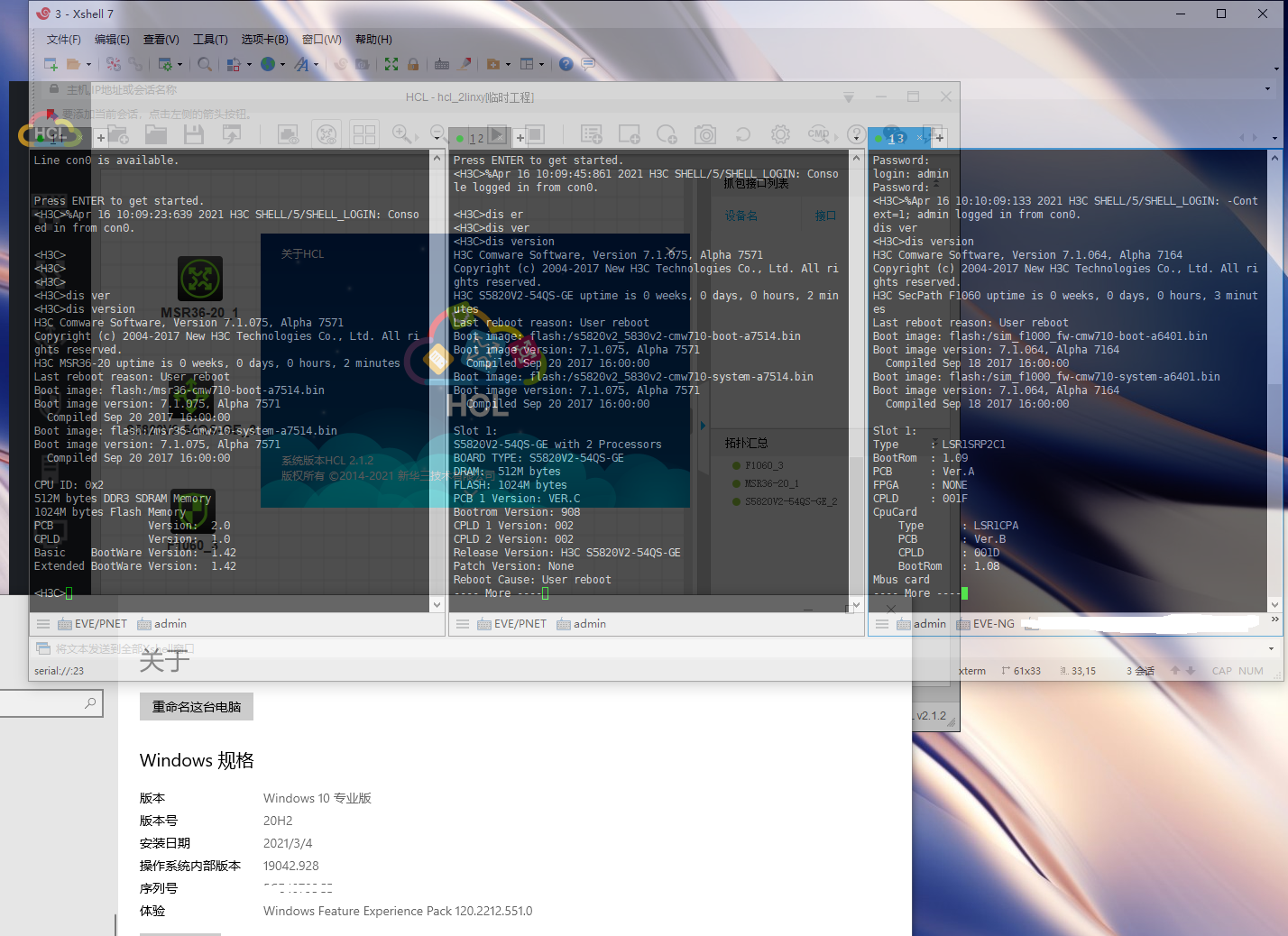Expand dropdown arrow next to open folder icon
The image size is (1288, 936).
[88, 65]
